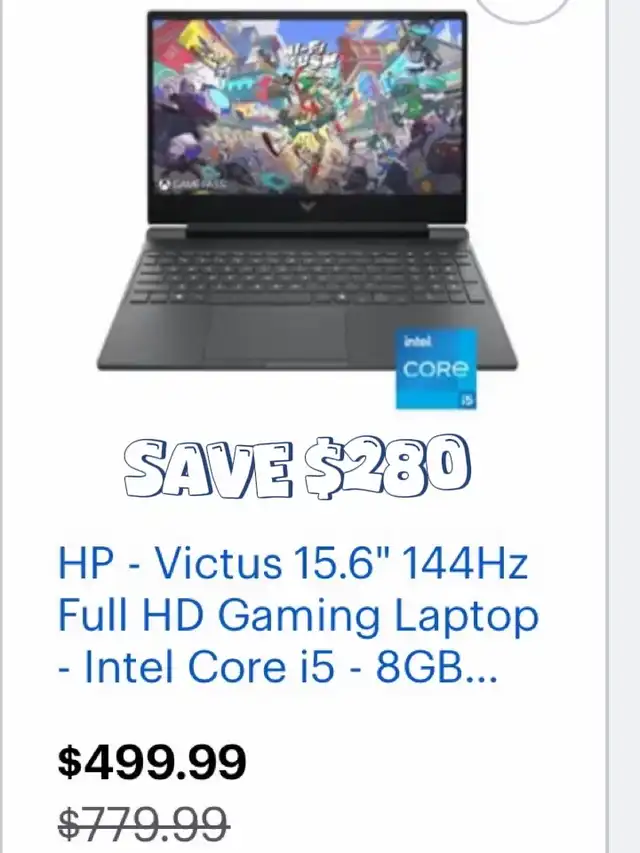Click the small i5 label on the badge

(466, 400)
